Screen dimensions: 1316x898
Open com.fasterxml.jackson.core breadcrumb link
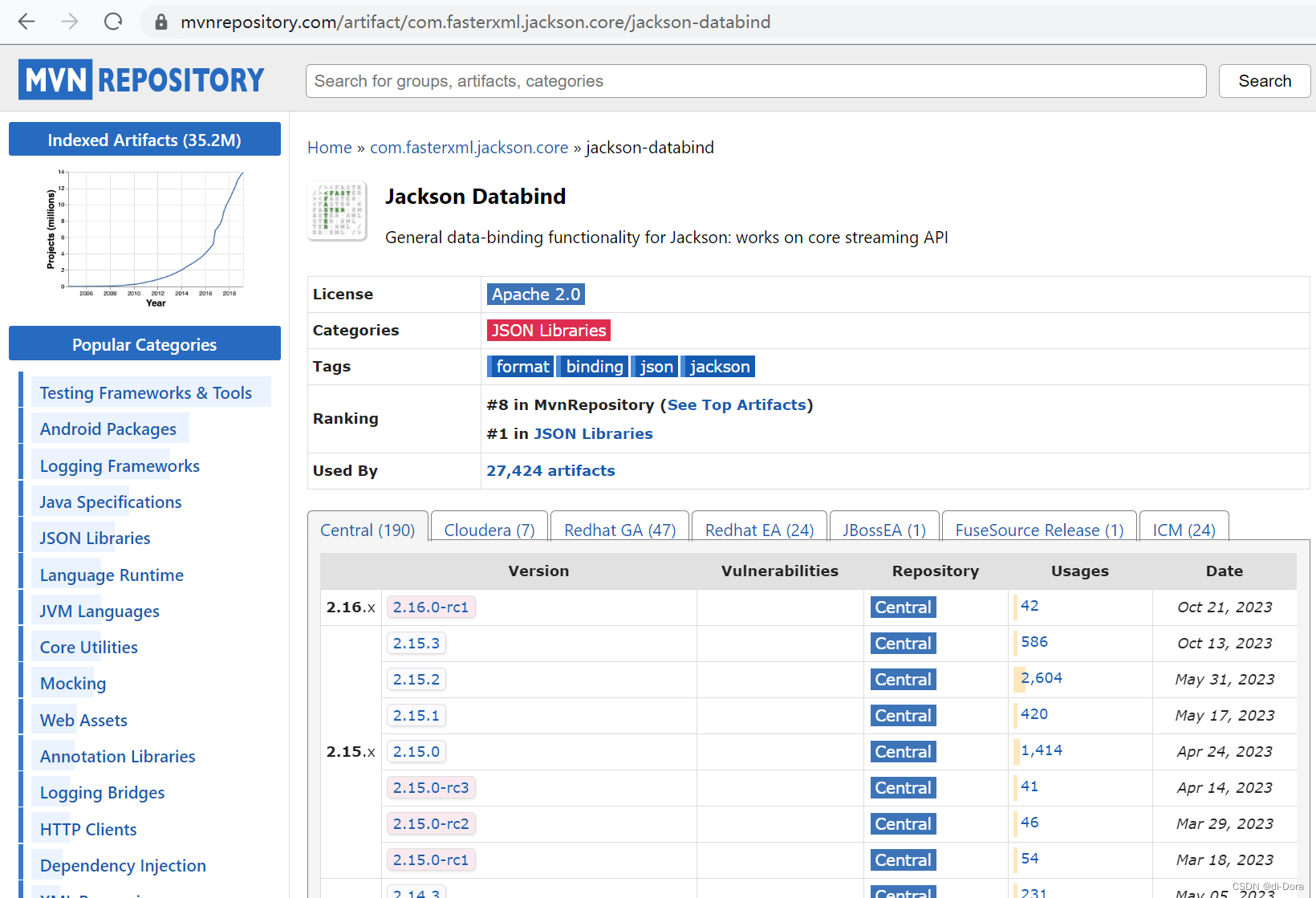469,148
